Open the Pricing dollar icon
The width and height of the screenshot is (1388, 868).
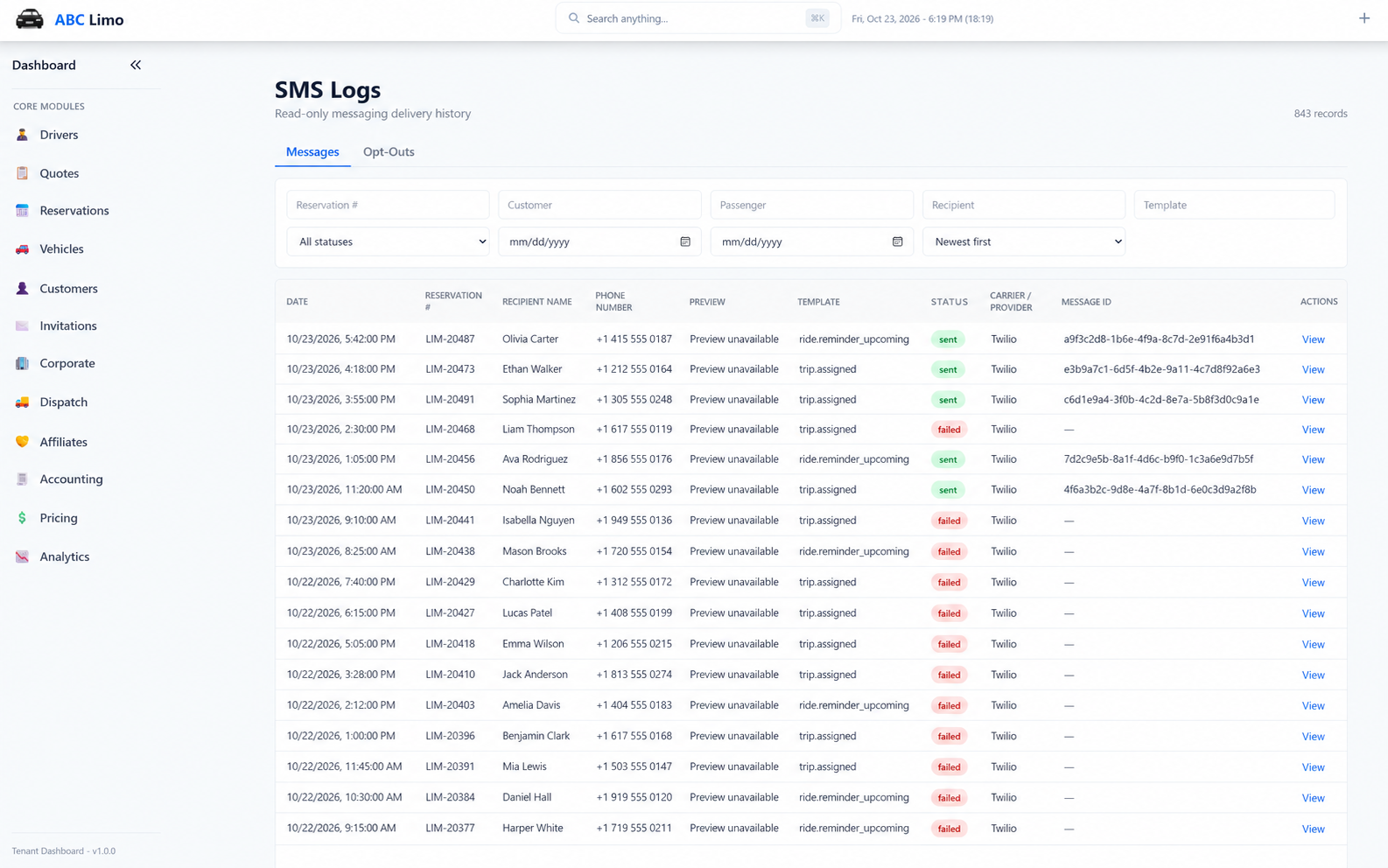tap(22, 518)
